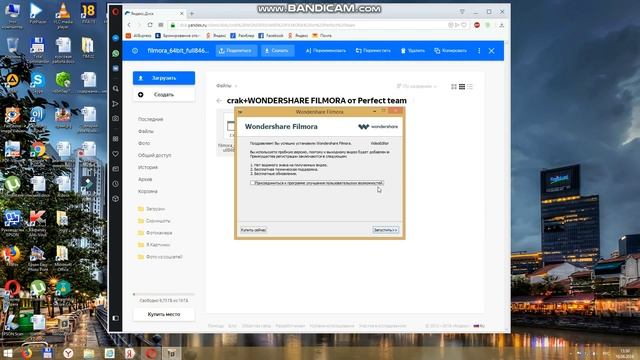640x360 pixels.
Task: Open Корзина in the Disk sidebar
Action: [x=147, y=191]
